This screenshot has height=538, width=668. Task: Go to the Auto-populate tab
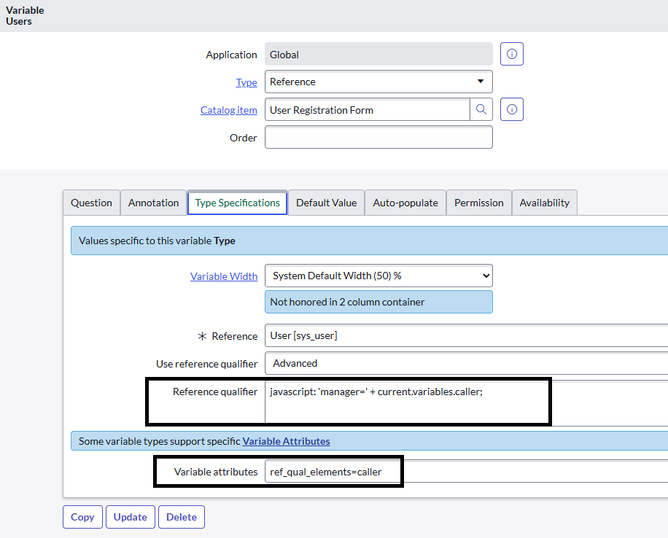click(405, 203)
